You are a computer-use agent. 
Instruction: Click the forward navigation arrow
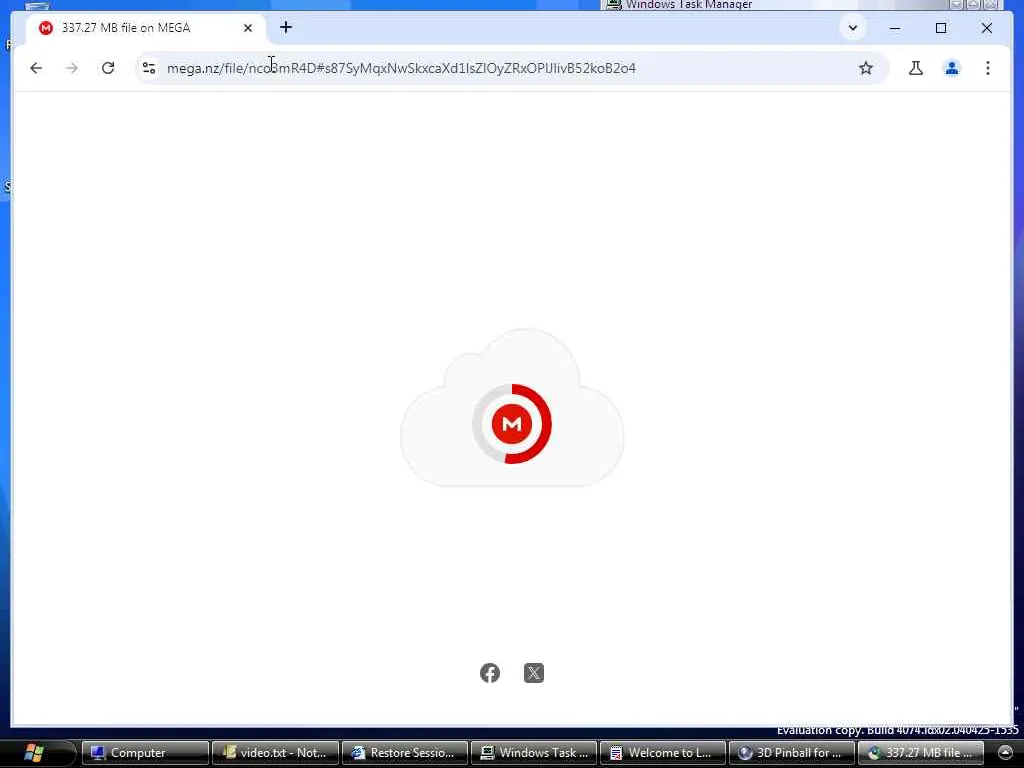[72, 68]
